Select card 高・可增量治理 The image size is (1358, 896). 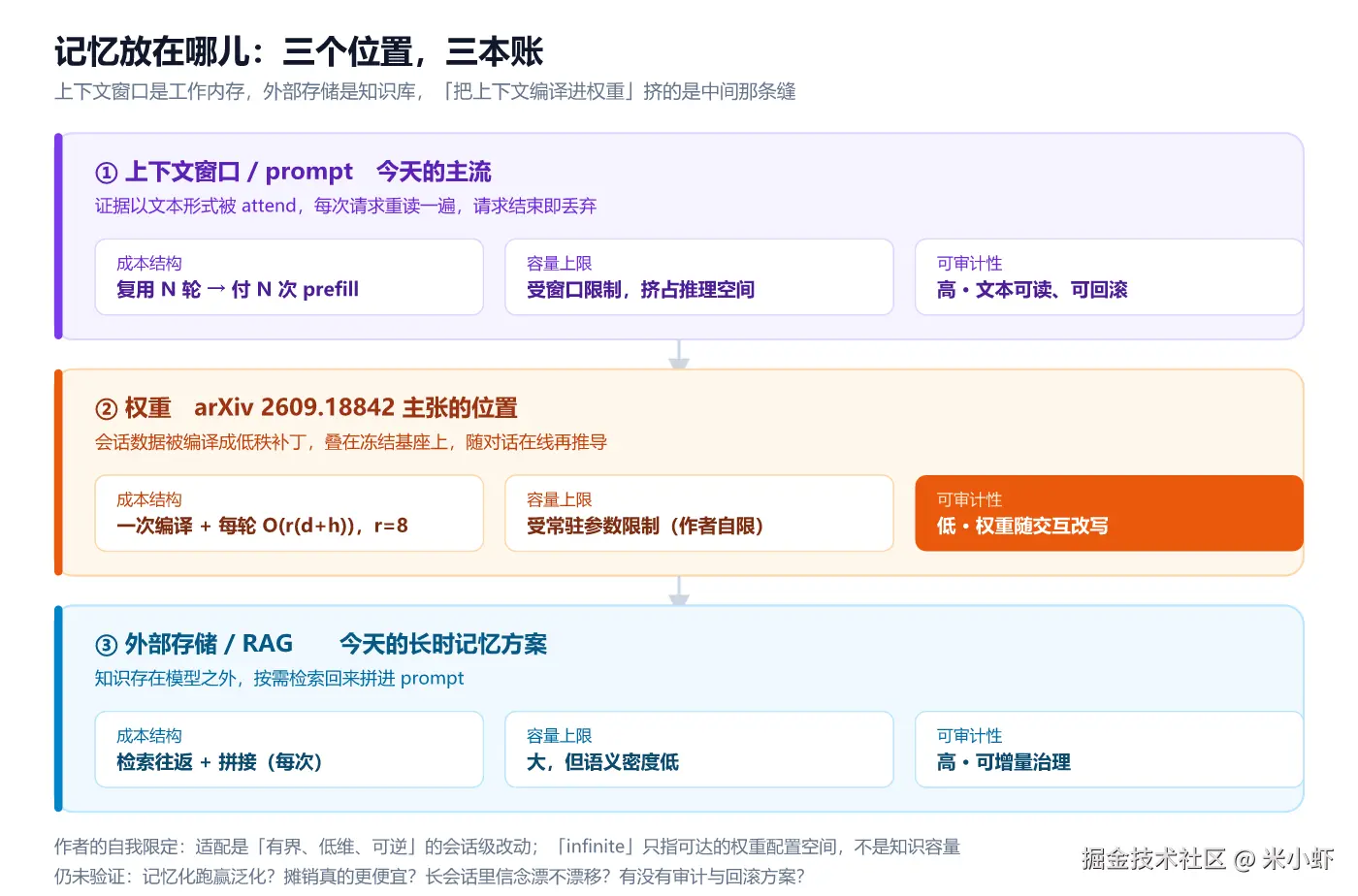tap(1110, 750)
